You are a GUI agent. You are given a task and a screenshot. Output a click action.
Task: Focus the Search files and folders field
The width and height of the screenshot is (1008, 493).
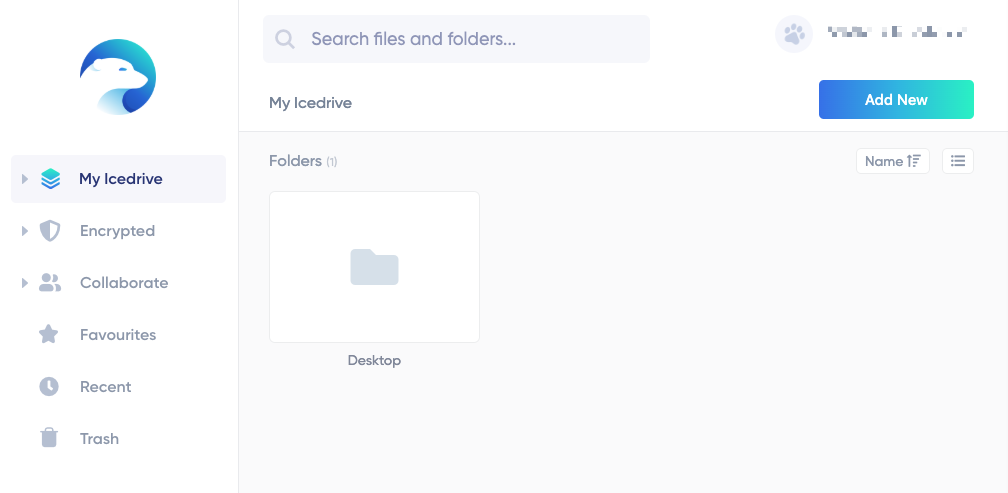[470, 40]
